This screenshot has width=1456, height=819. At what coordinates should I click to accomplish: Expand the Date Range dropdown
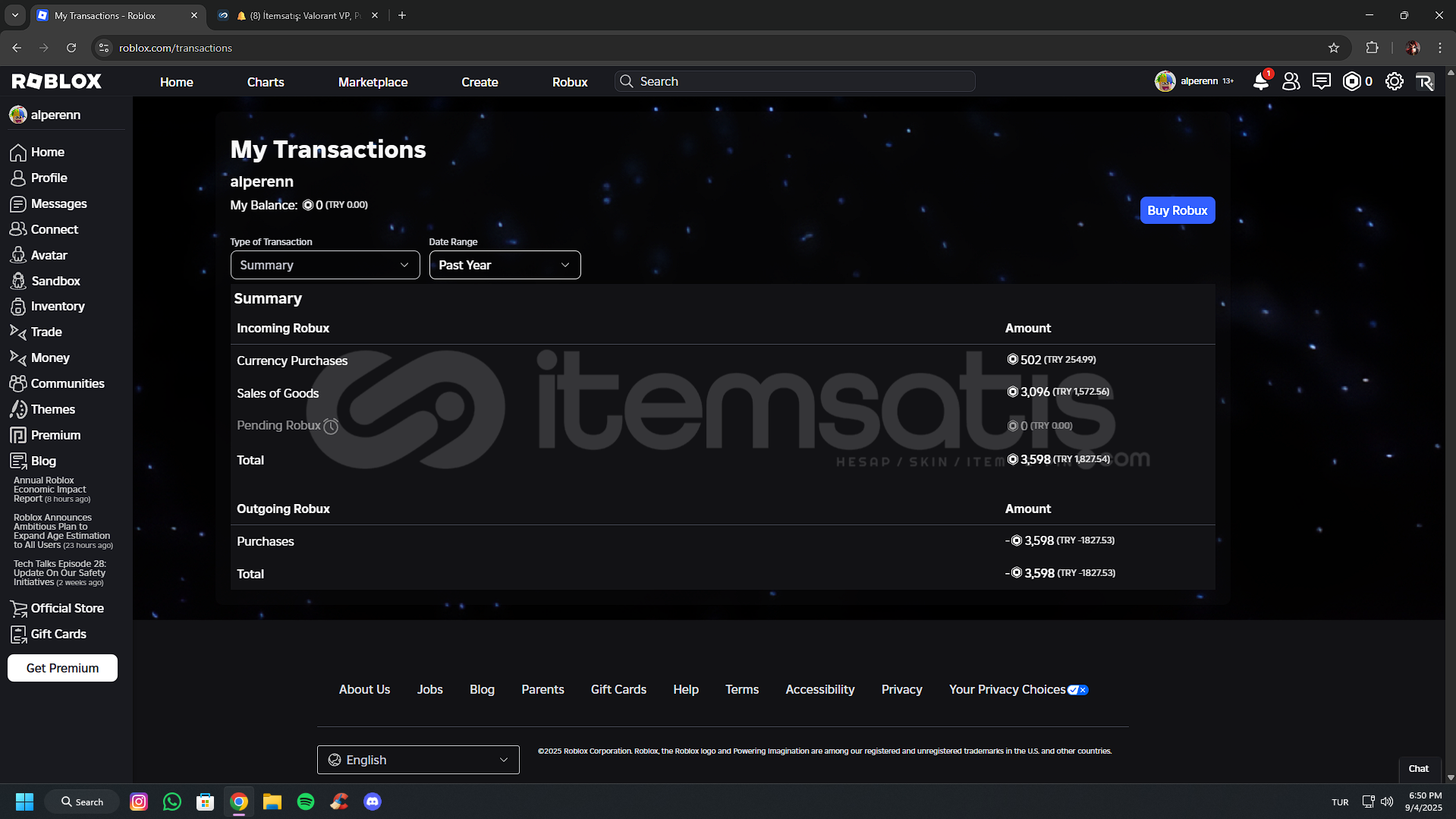[x=505, y=265]
